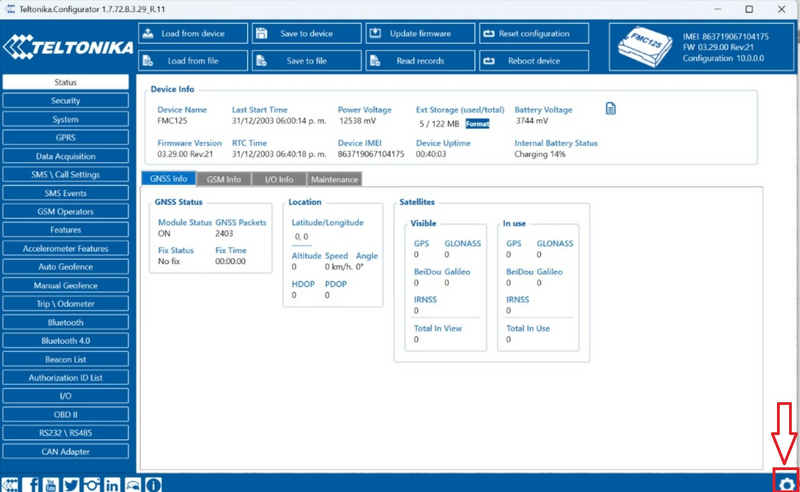800x492 pixels.
Task: Select Status in the sidebar
Action: pos(66,82)
